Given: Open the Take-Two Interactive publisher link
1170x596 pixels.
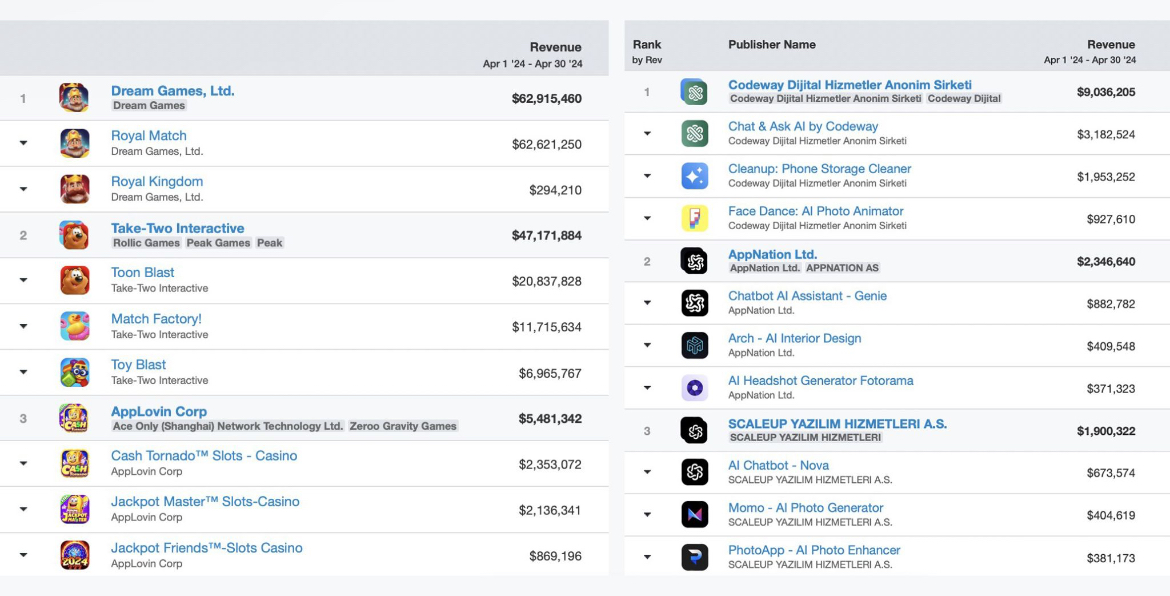Looking at the screenshot, I should point(178,228).
